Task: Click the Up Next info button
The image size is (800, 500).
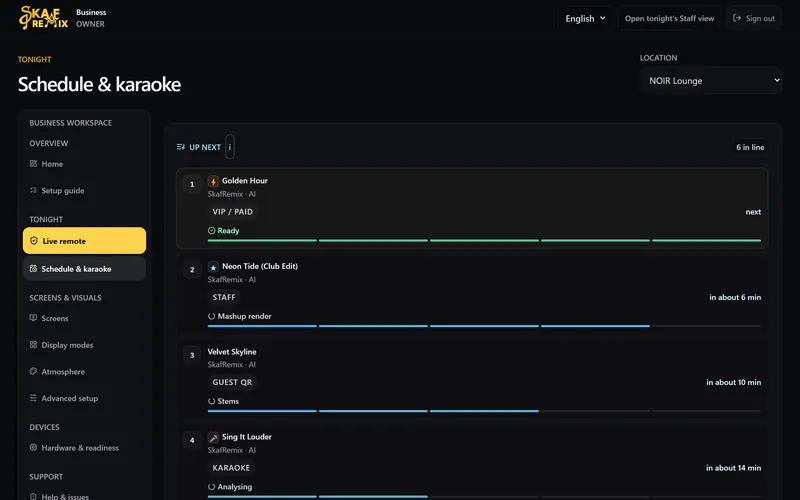Action: (230, 147)
